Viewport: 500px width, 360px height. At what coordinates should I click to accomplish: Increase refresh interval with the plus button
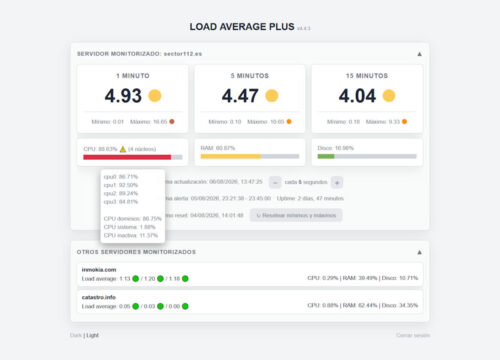(x=337, y=182)
